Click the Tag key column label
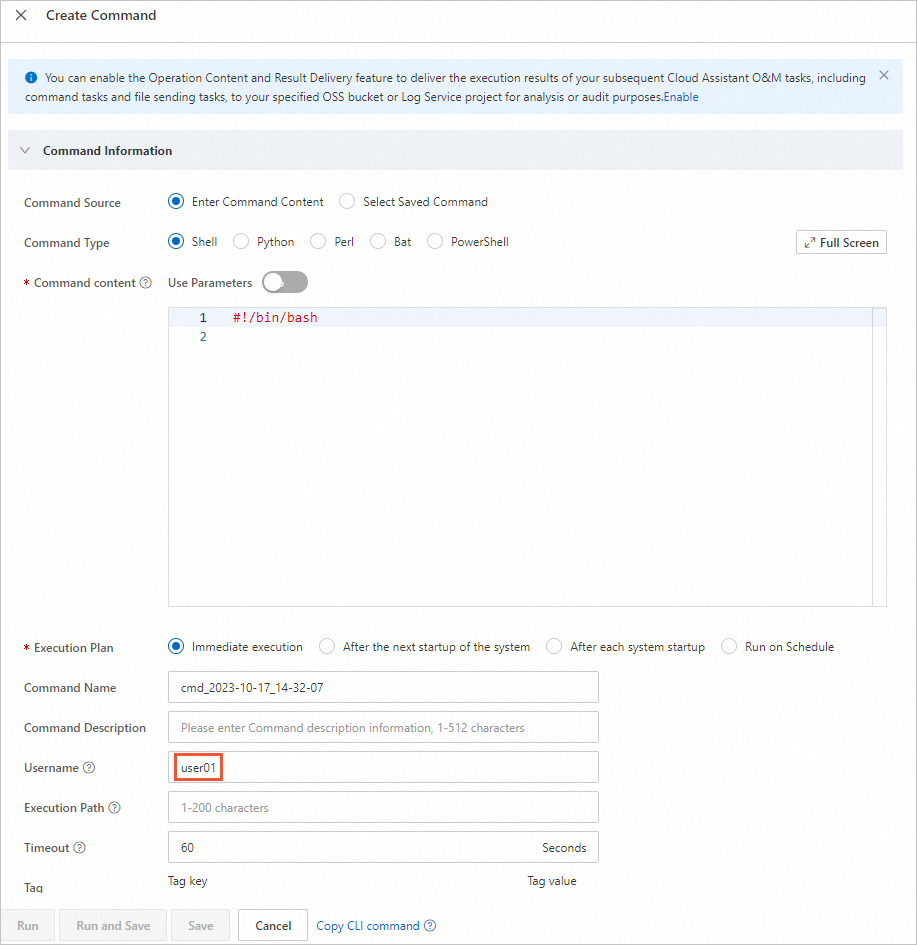Viewport: 917px width, 945px height. (187, 881)
